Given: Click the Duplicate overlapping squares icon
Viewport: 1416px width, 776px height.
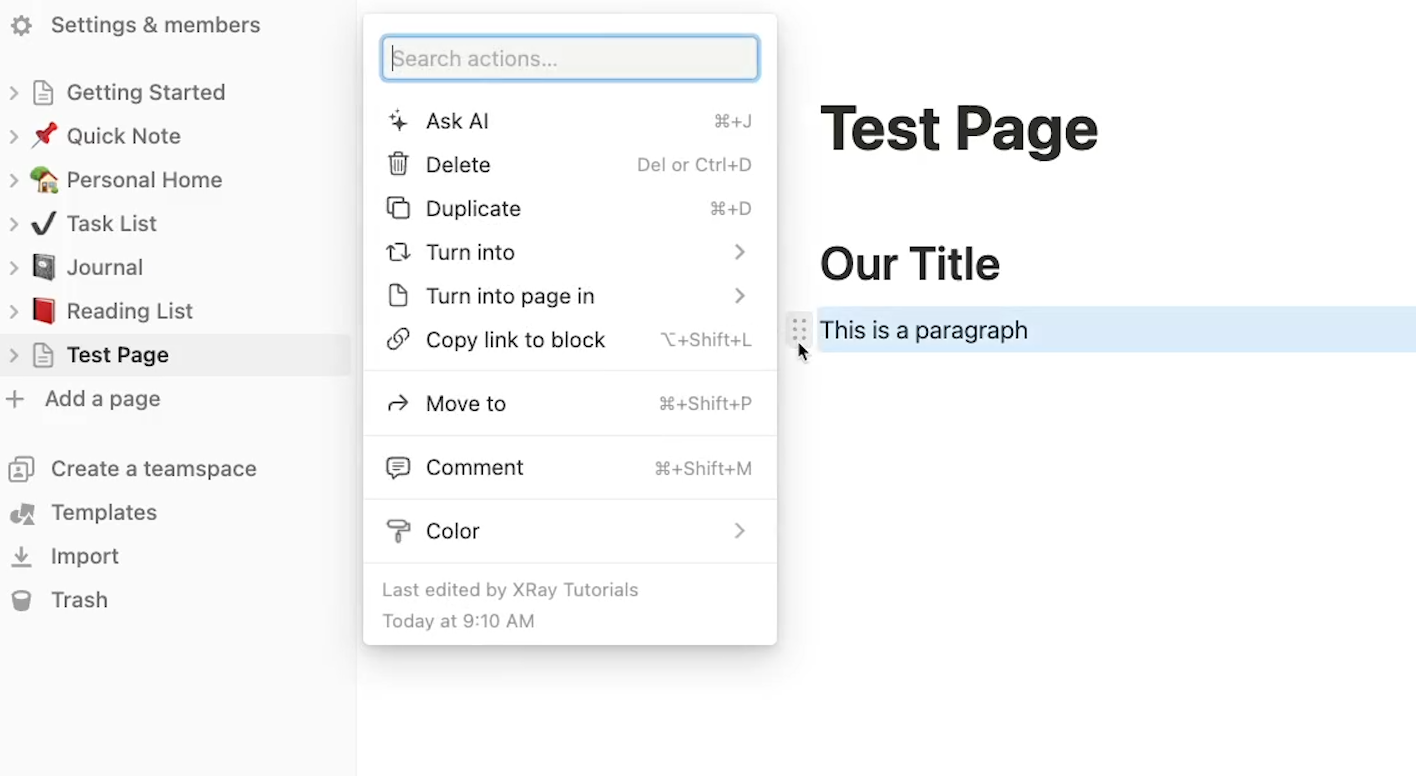Looking at the screenshot, I should pyautogui.click(x=398, y=209).
